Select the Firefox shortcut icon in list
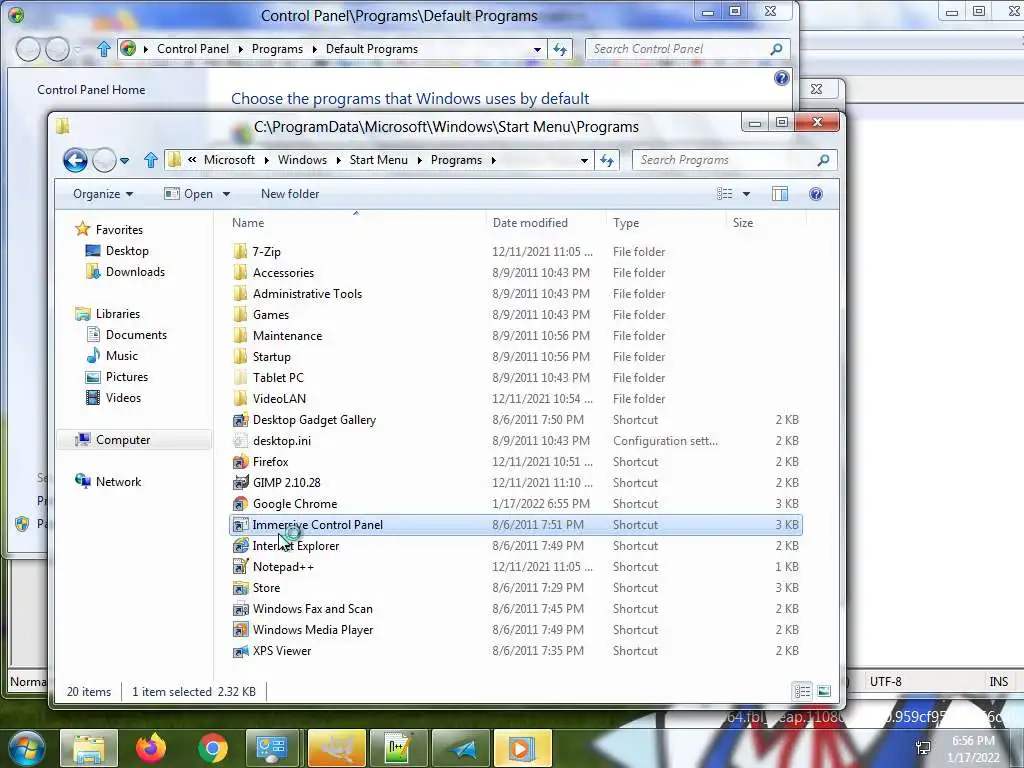Image resolution: width=1024 pixels, height=768 pixels. [241, 462]
